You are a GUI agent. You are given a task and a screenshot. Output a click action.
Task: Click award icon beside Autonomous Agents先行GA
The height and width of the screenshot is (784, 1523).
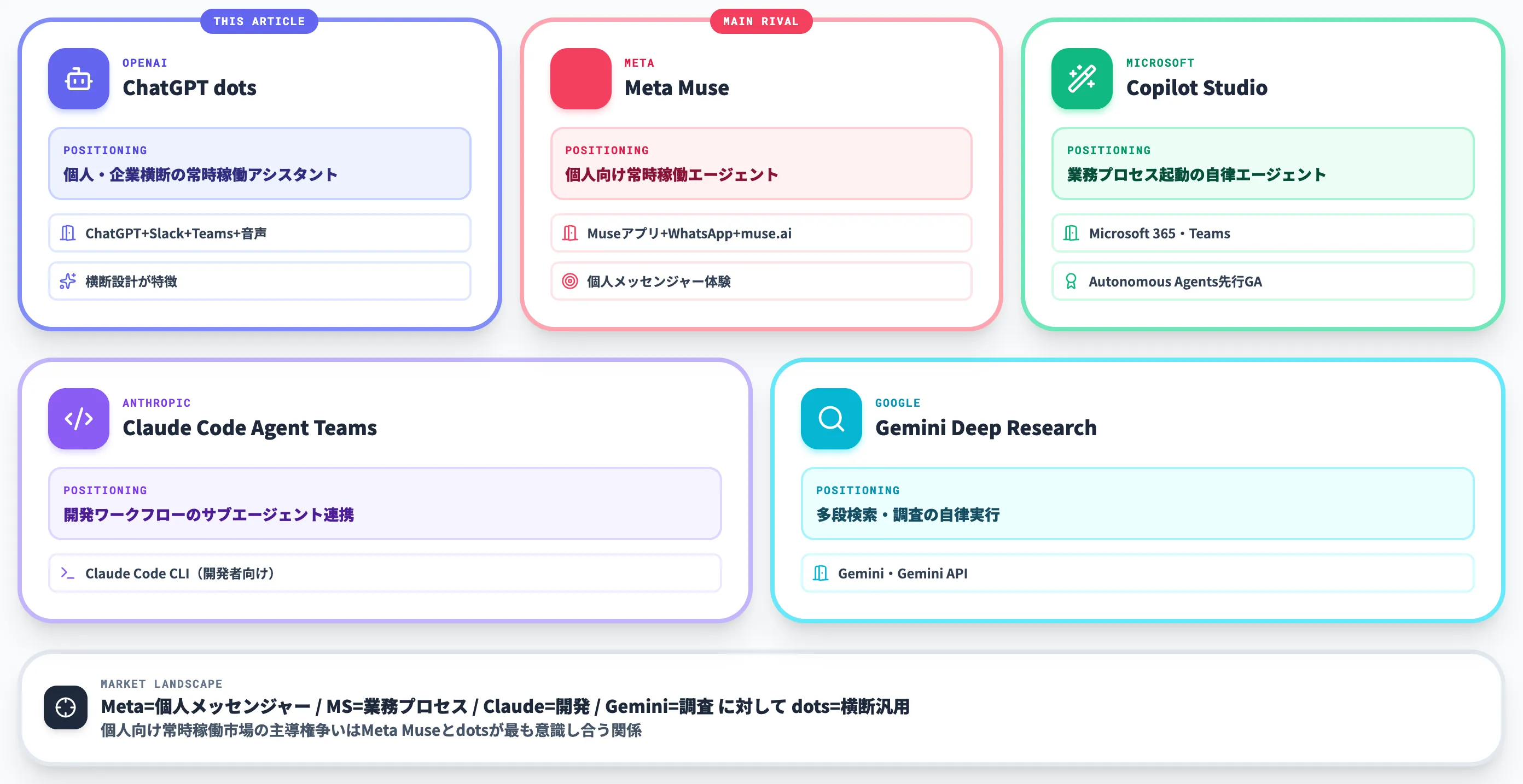tap(1071, 280)
